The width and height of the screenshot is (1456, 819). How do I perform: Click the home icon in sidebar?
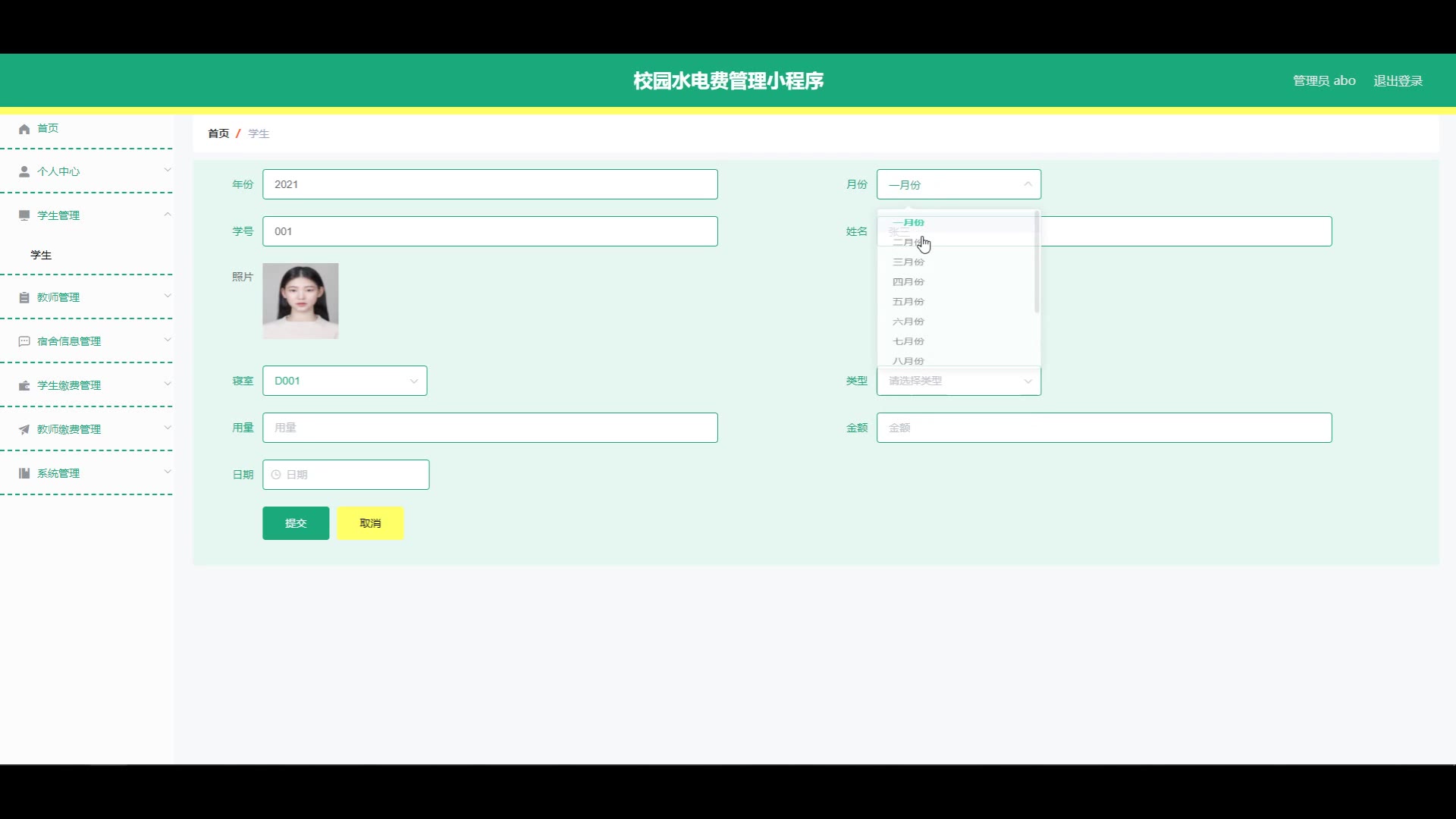point(24,129)
